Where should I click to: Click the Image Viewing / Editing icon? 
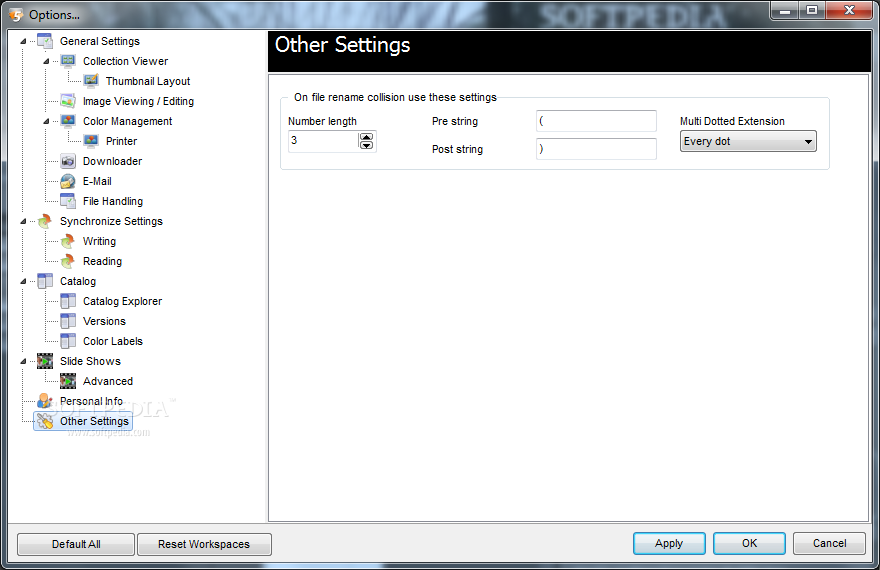[68, 101]
